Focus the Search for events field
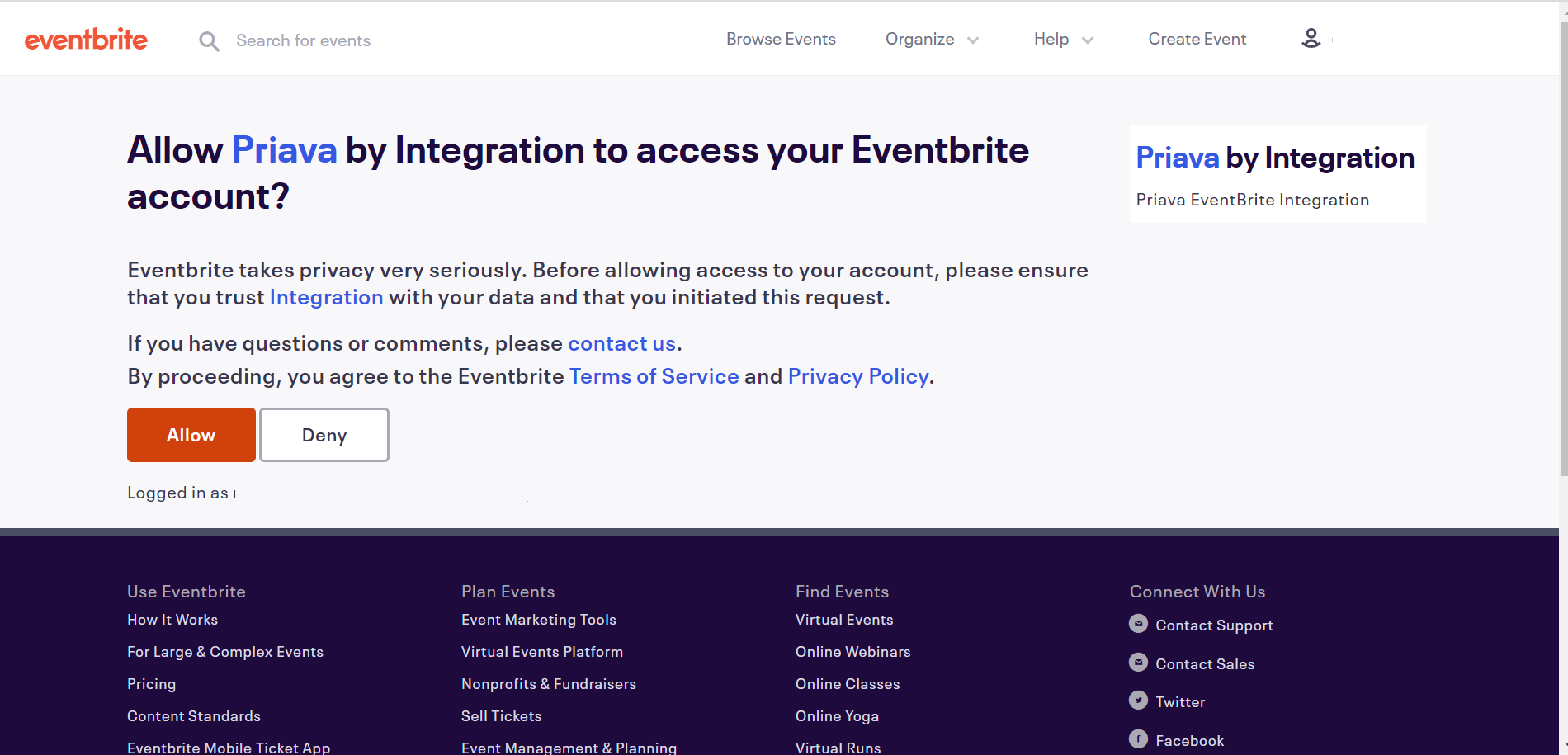This screenshot has width=1568, height=755. [303, 40]
